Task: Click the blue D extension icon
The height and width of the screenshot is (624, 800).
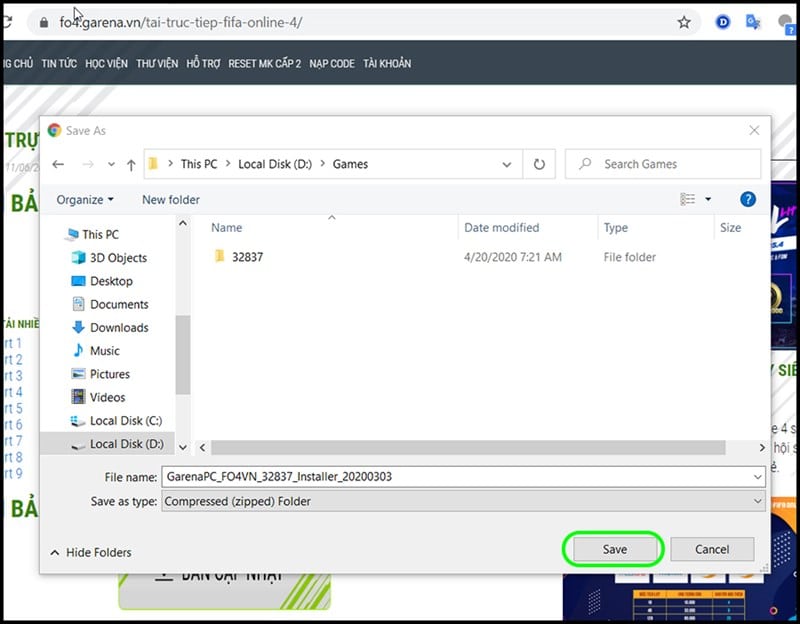Action: point(722,22)
